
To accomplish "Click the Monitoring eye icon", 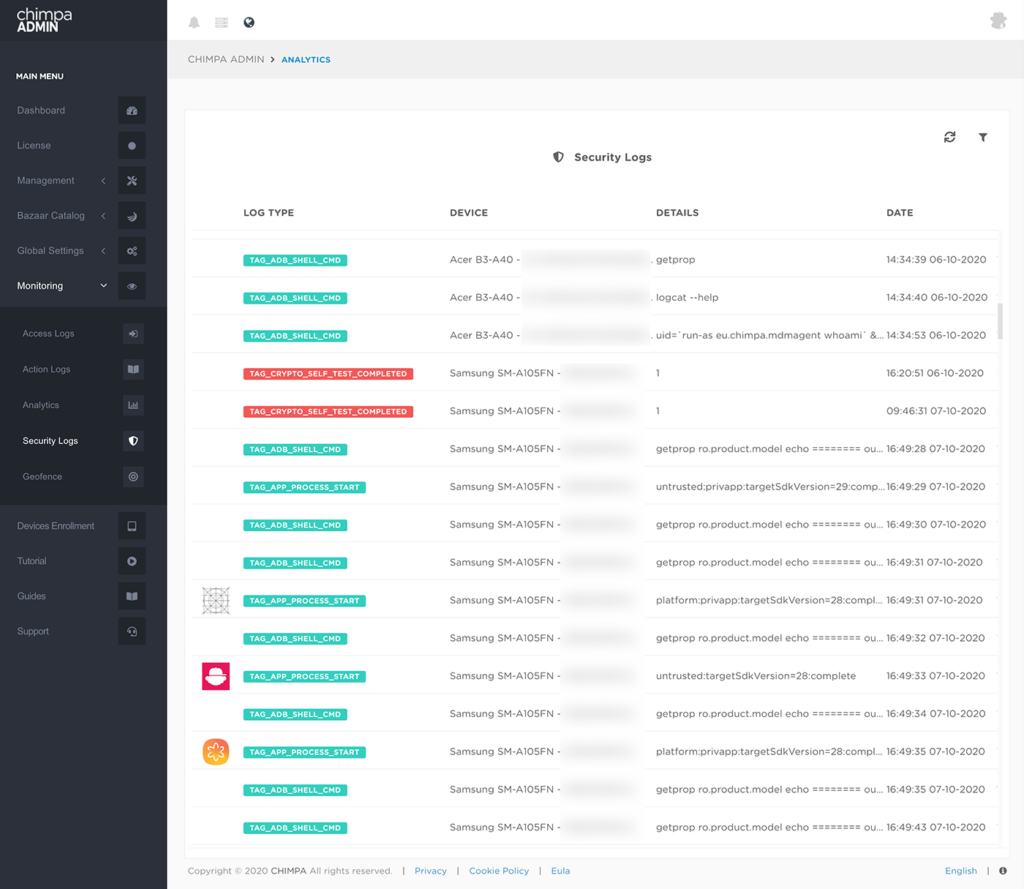I will (x=132, y=286).
